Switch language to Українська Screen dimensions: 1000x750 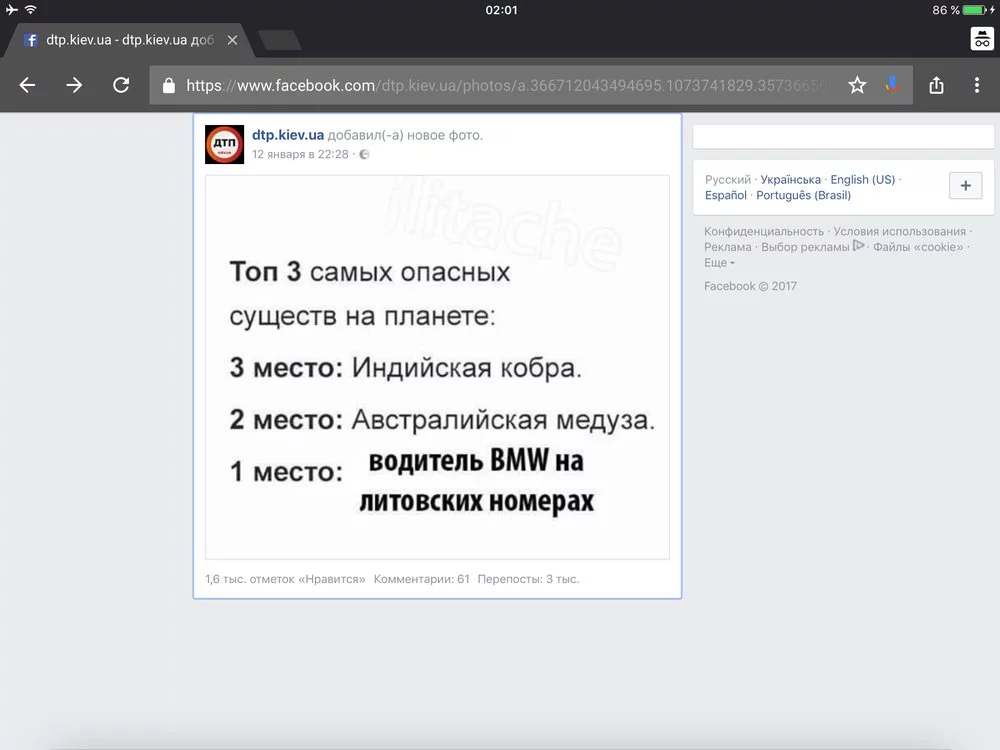pyautogui.click(x=790, y=180)
